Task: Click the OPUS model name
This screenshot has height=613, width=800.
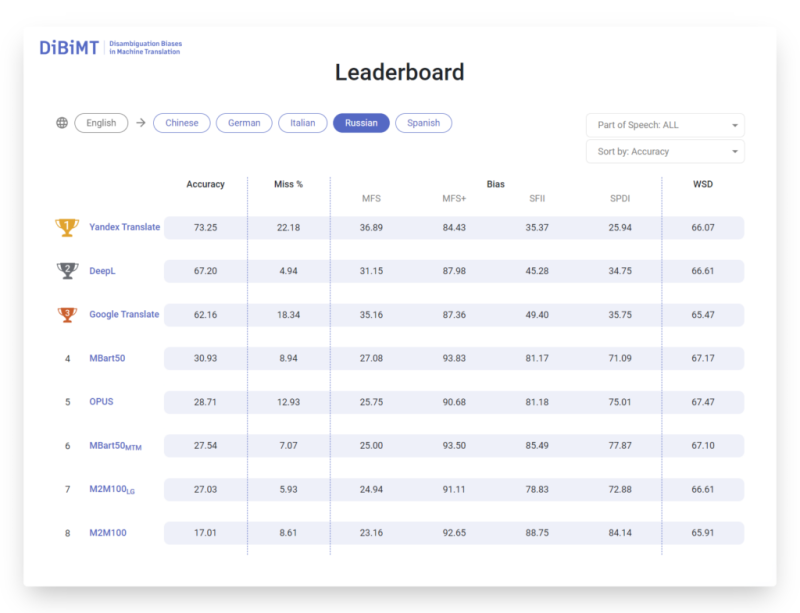Action: (x=103, y=402)
